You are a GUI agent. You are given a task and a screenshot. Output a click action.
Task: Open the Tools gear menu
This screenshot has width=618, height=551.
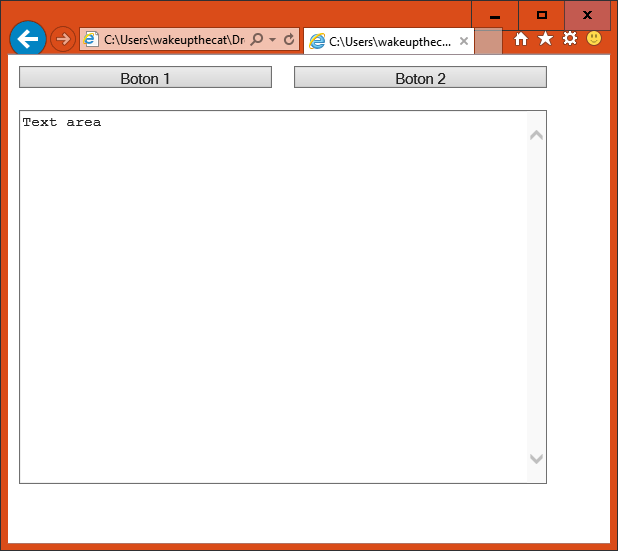coord(570,38)
